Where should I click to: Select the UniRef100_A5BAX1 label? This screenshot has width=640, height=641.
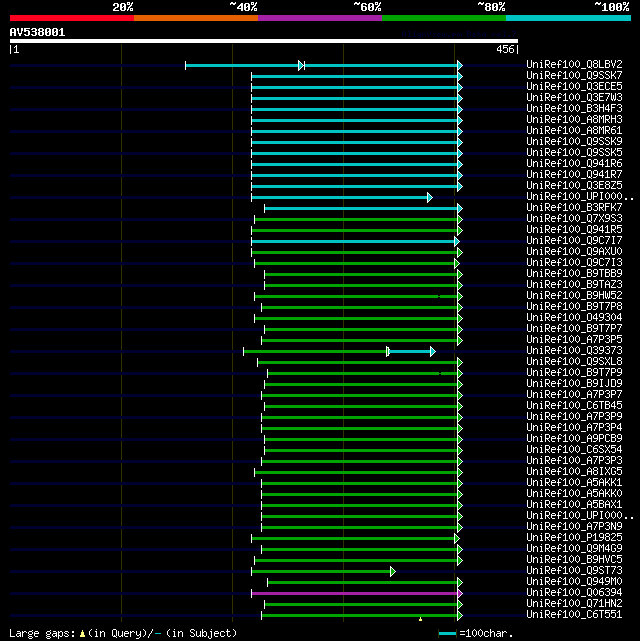pyautogui.click(x=574, y=505)
